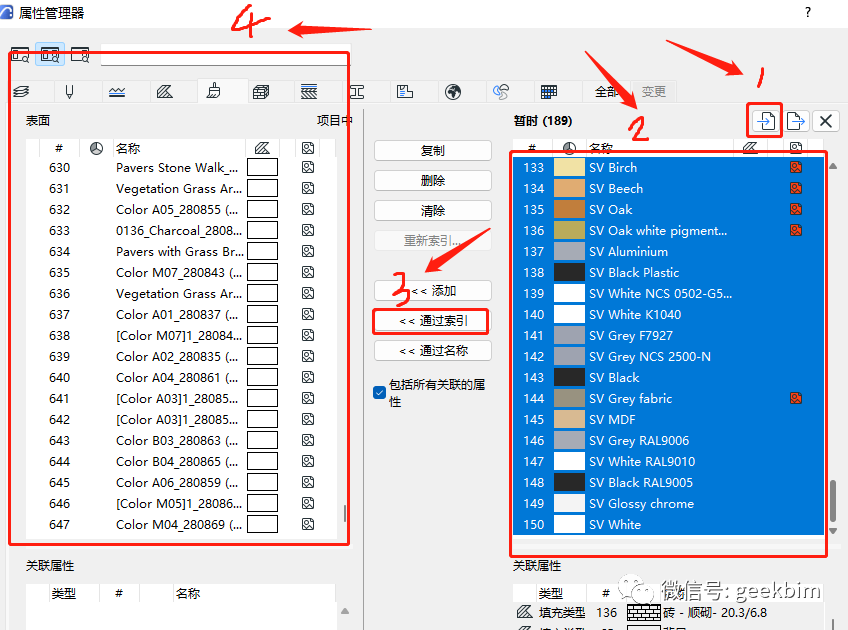Click the import attribute file icon
This screenshot has width=848, height=630.
coord(765,121)
